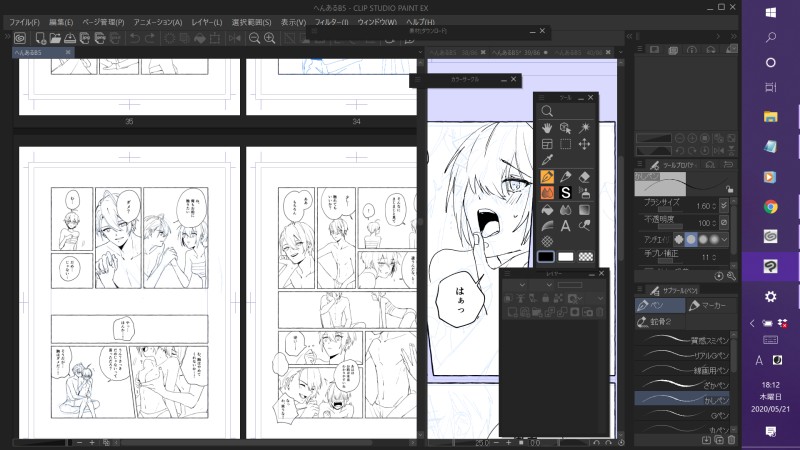800x450 pixels.
Task: Open the レイヤー(L) menu
Action: (207, 22)
